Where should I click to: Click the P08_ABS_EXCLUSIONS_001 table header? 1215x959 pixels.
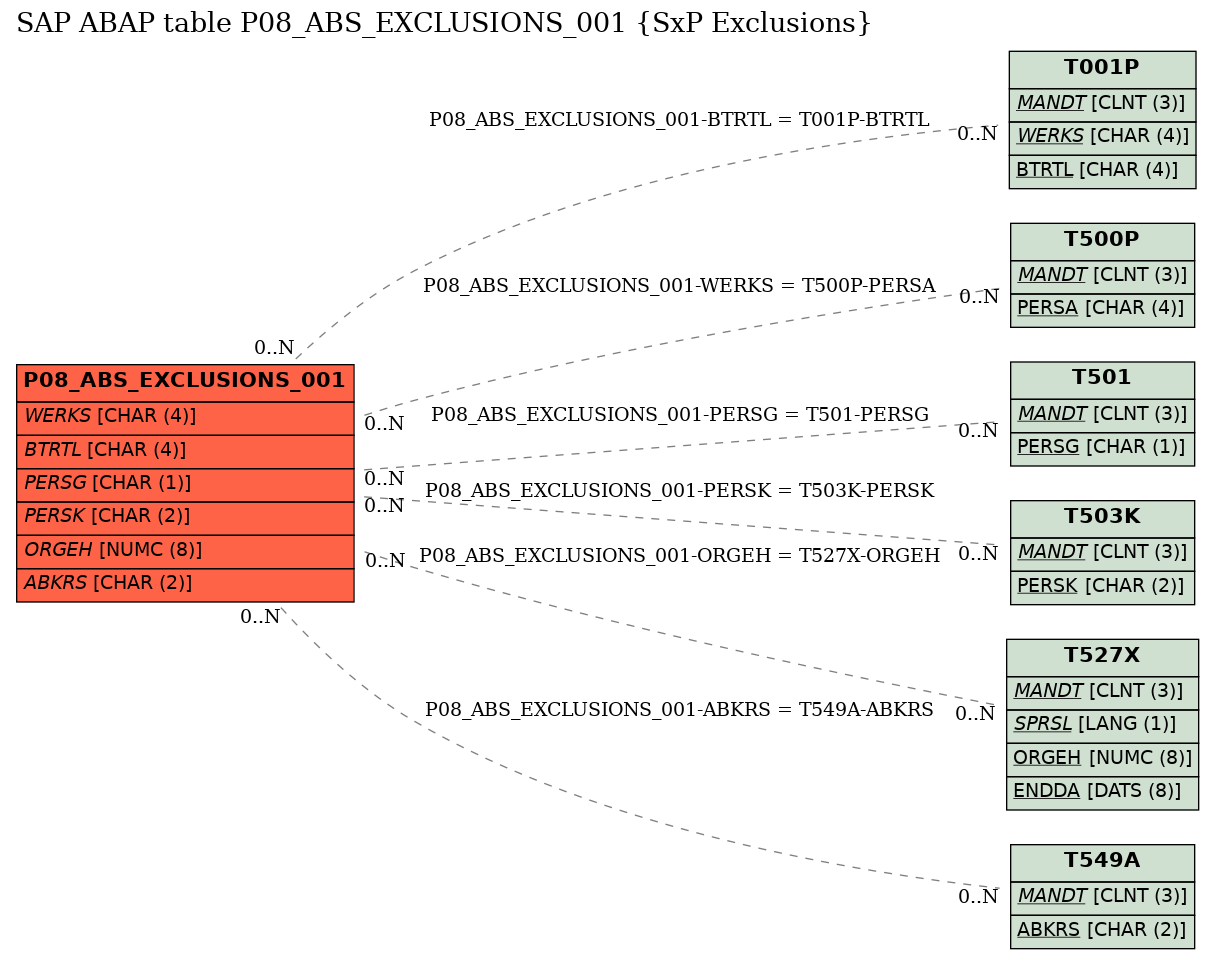pos(185,383)
